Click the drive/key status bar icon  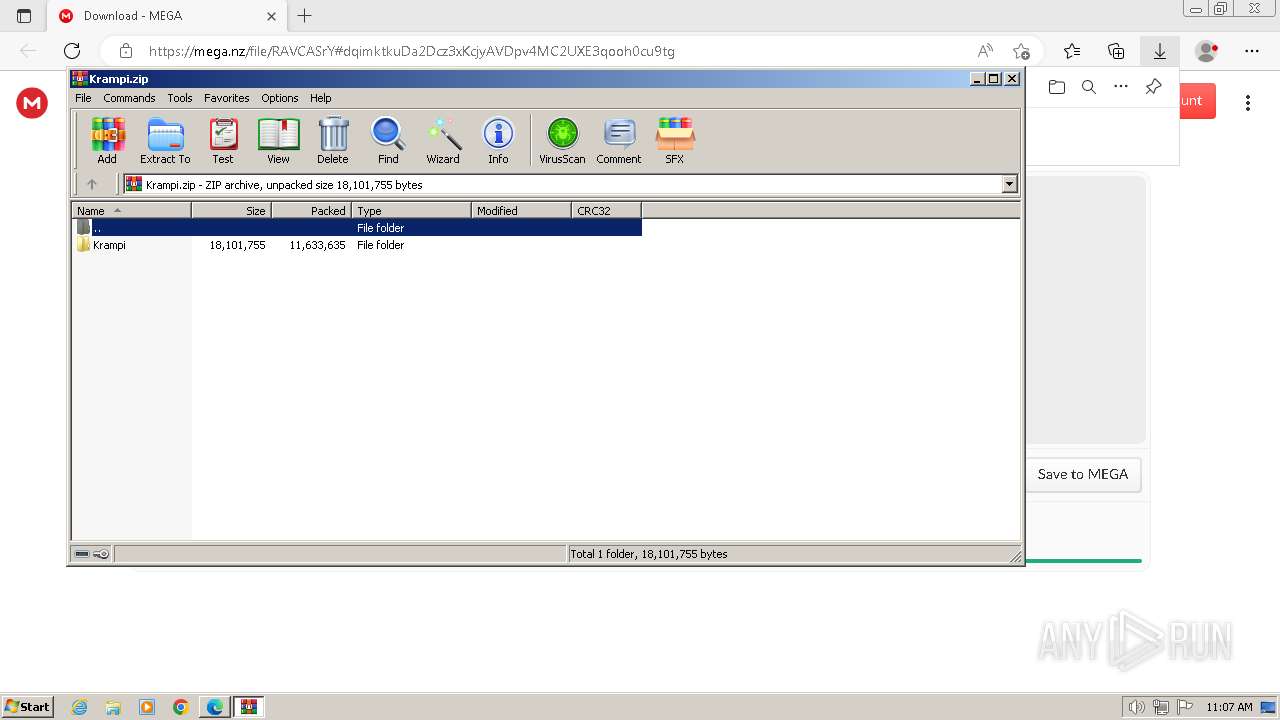tap(92, 554)
